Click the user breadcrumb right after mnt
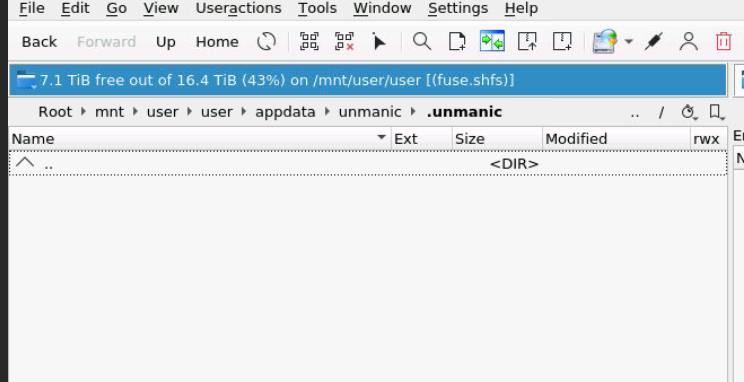The image size is (744, 382). [162, 112]
